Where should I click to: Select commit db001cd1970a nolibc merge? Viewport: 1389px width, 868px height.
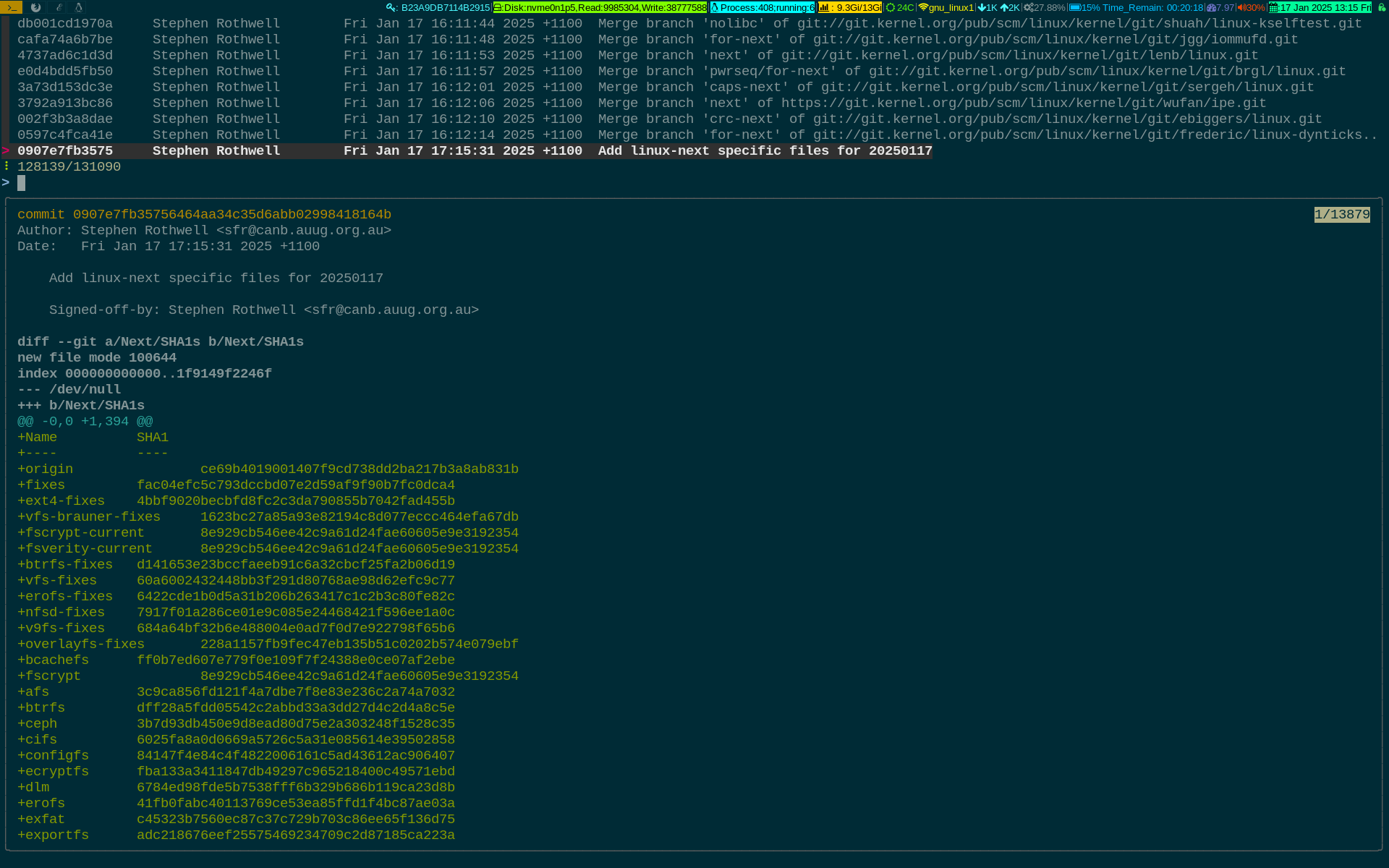pyautogui.click(x=689, y=23)
